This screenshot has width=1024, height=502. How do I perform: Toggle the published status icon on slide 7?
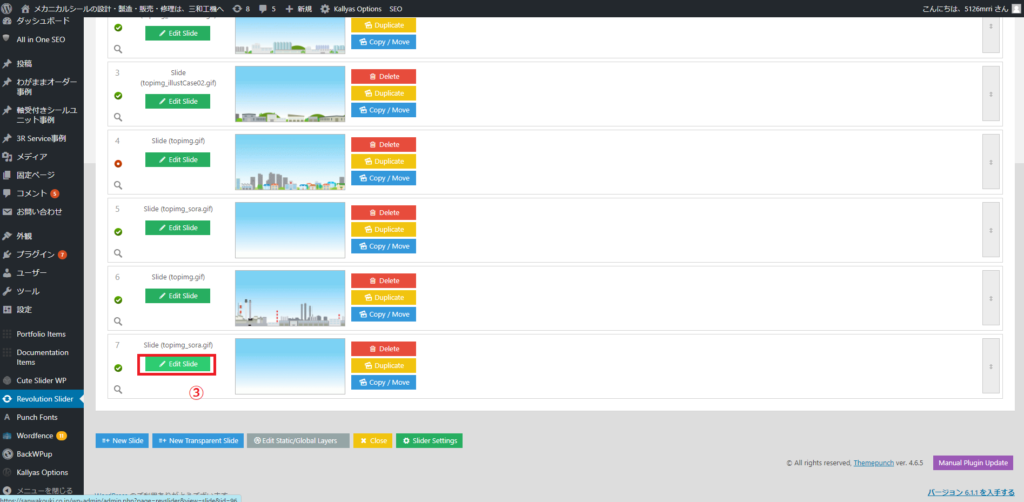118,367
